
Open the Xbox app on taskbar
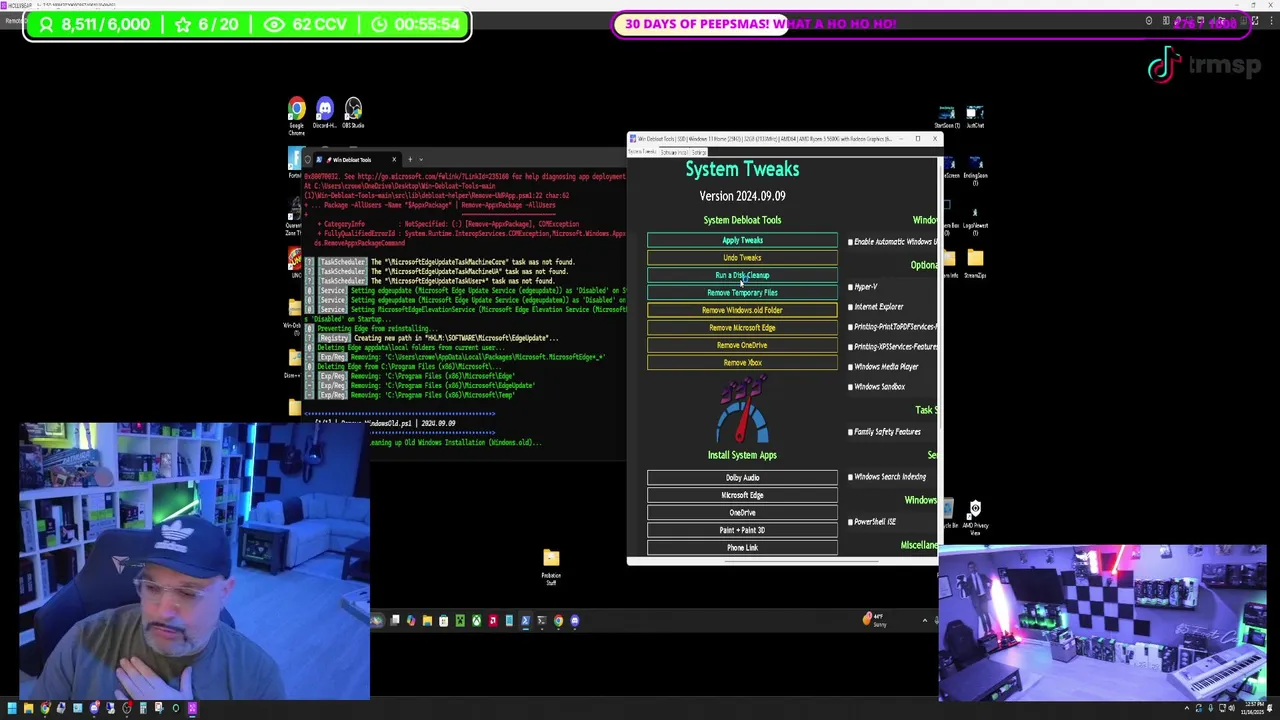click(x=477, y=621)
